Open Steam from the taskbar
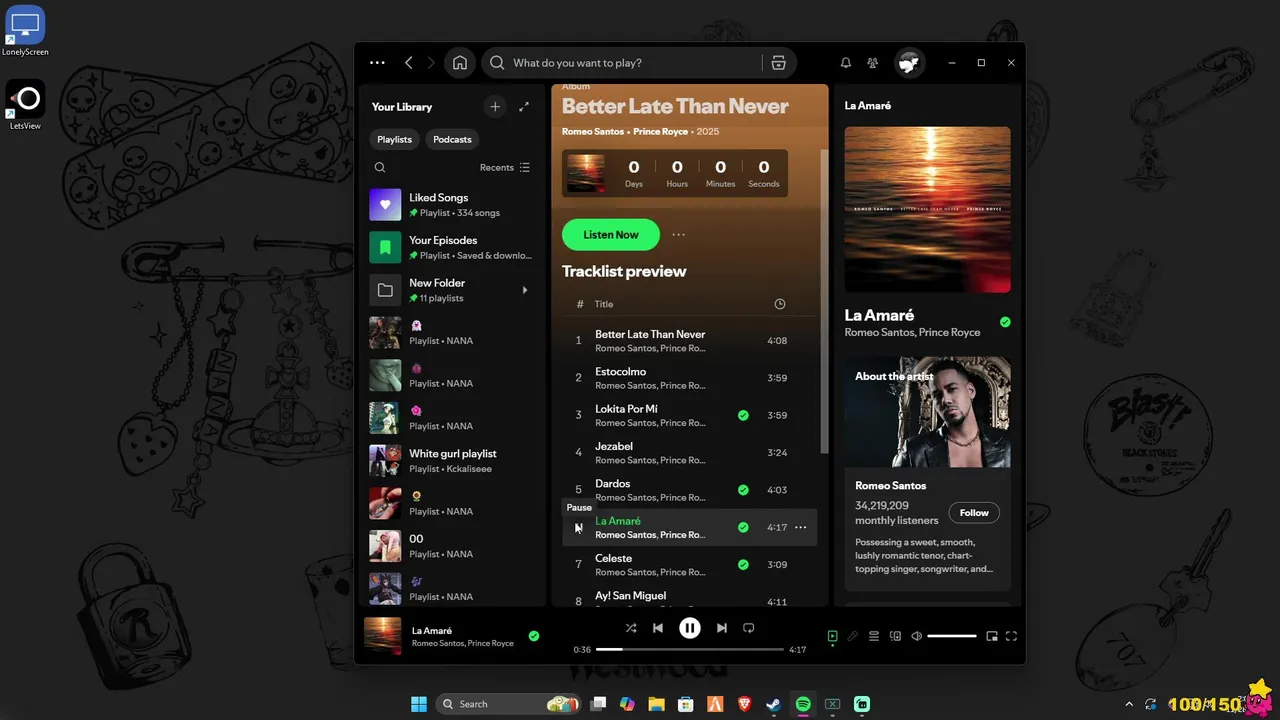This screenshot has height=720, width=1280. 773,704
